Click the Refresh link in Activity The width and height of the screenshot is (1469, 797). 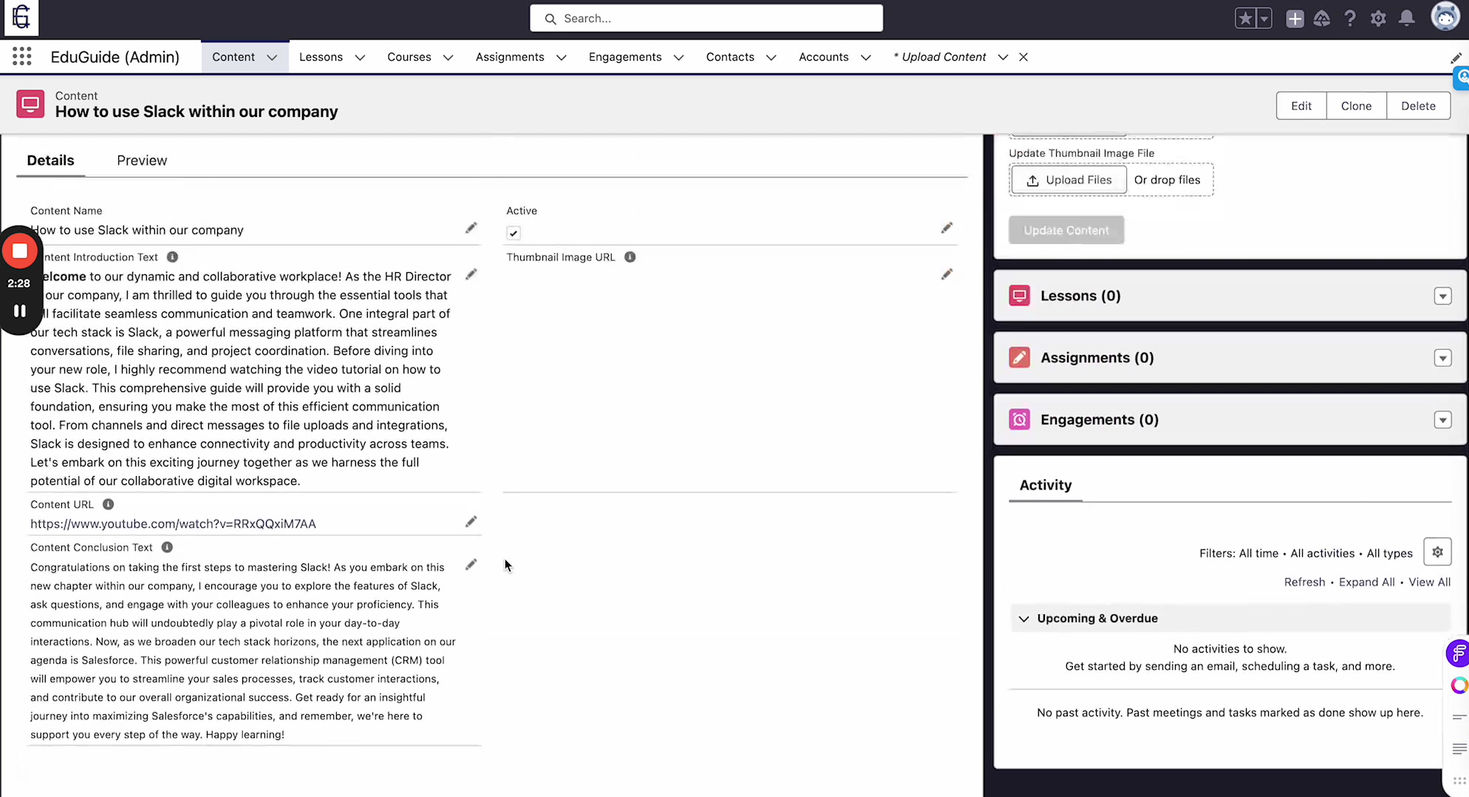(1304, 582)
